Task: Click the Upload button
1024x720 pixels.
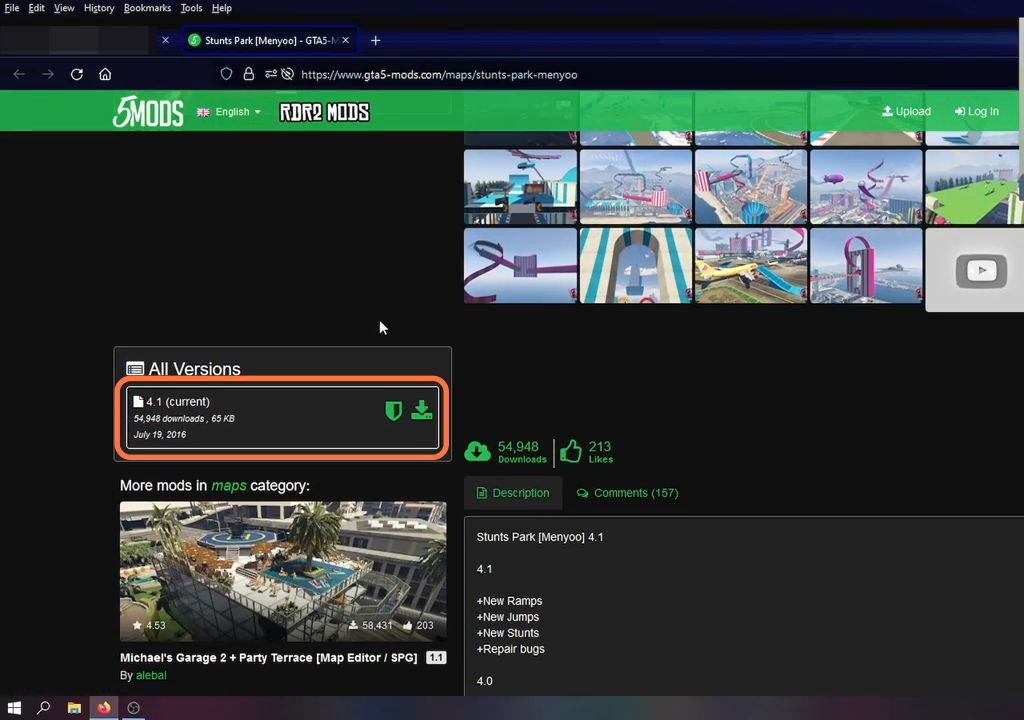Action: (x=906, y=112)
